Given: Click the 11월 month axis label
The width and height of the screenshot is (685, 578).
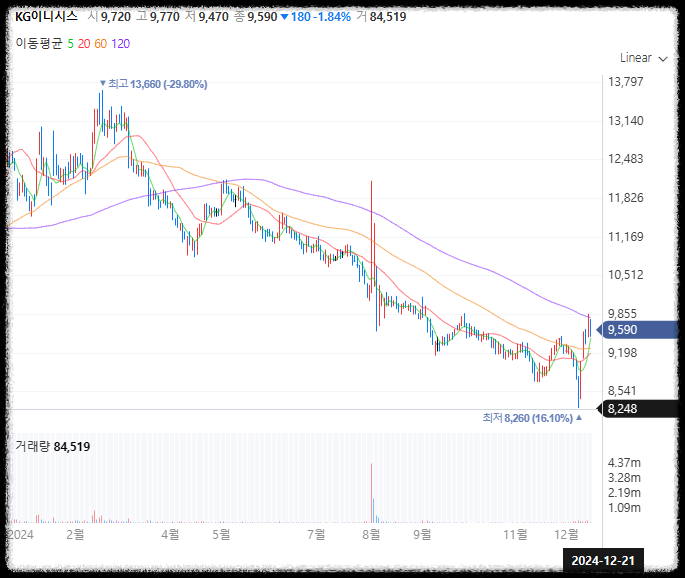Looking at the screenshot, I should pos(515,534).
